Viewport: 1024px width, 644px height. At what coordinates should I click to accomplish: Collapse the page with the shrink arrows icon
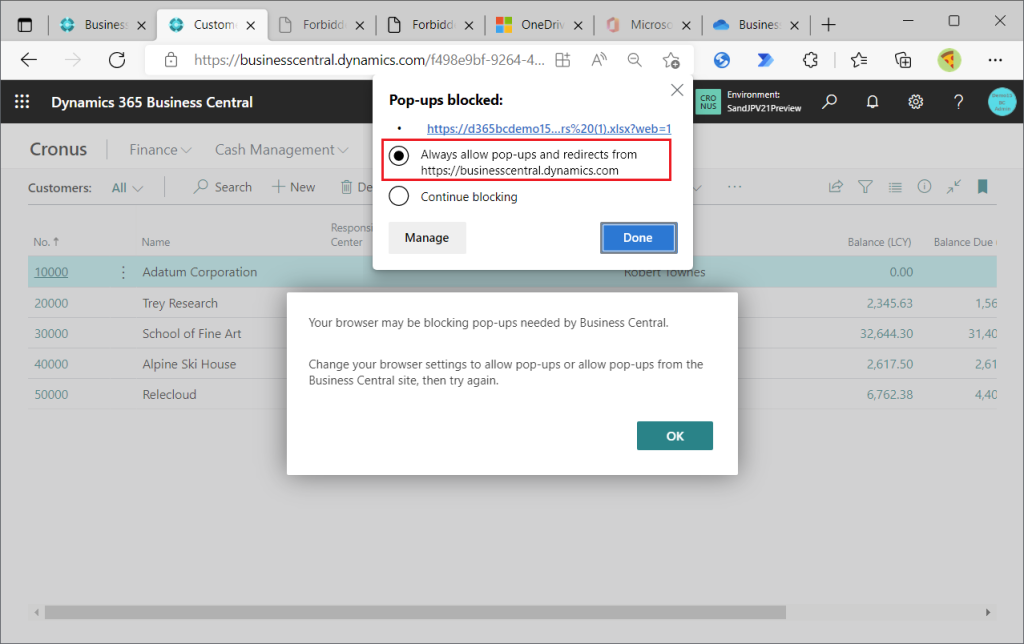tap(953, 186)
